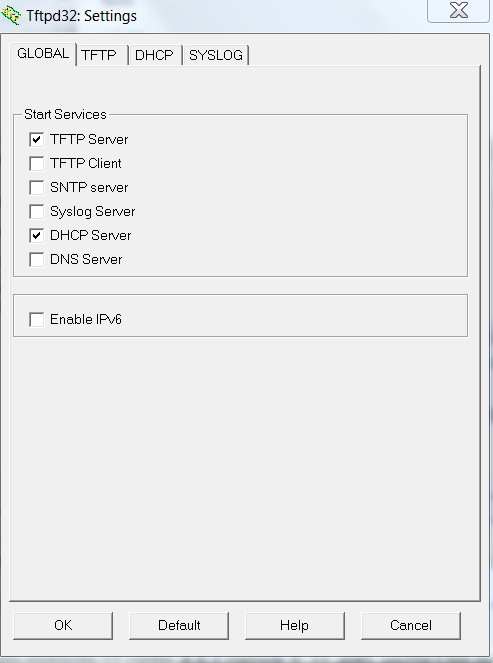The height and width of the screenshot is (663, 493).
Task: Open the DHCP settings tab
Action: (x=155, y=55)
